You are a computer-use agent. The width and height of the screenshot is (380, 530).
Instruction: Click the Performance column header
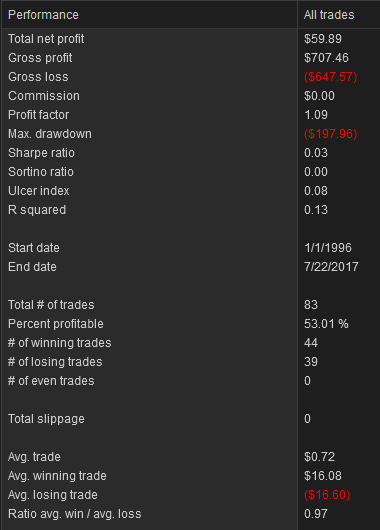149,15
